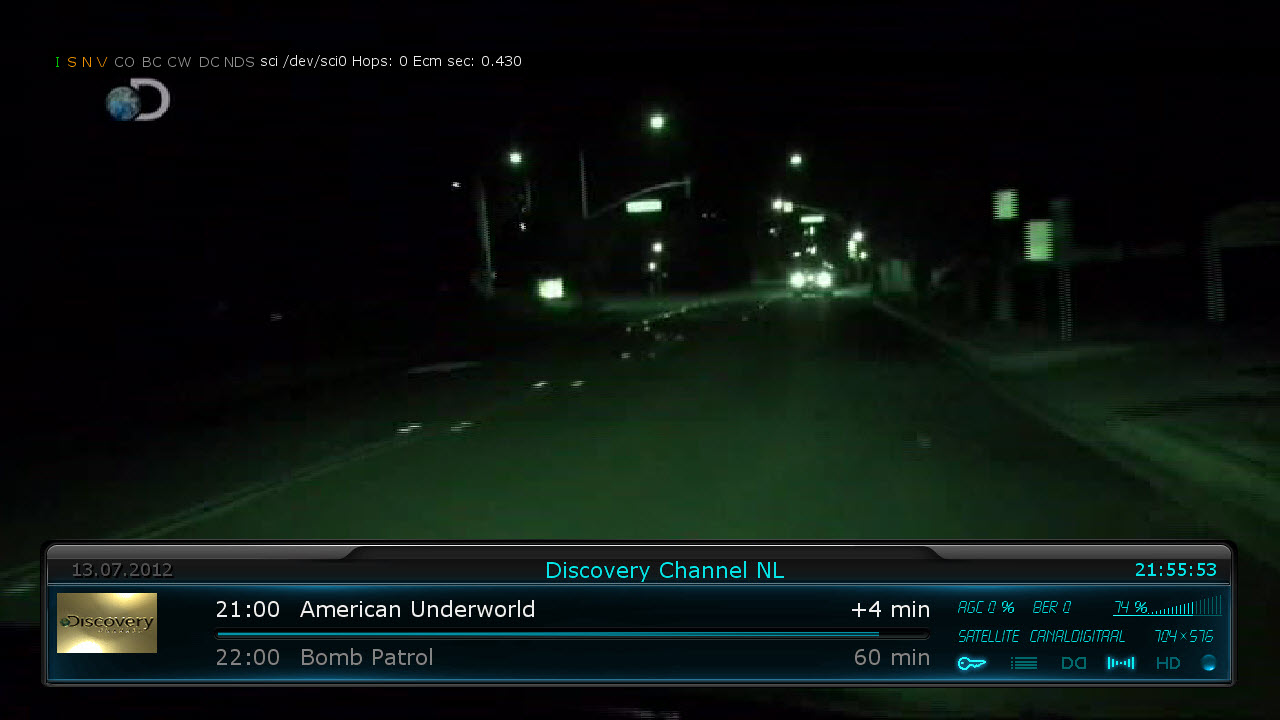This screenshot has width=1280, height=720.
Task: Click the NDS crypto system indicator
Action: 239,62
